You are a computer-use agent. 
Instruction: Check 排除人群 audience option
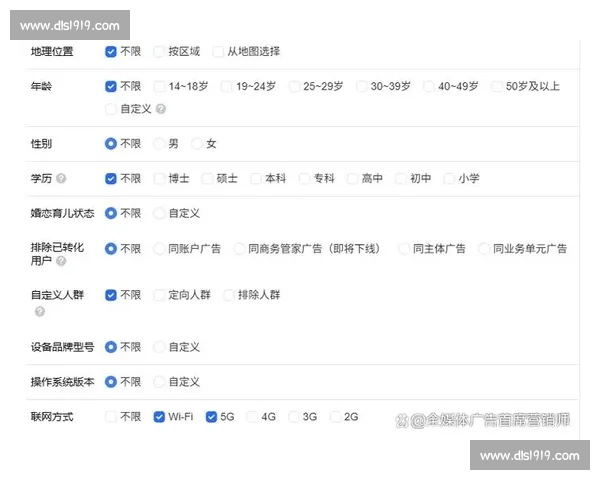228,295
